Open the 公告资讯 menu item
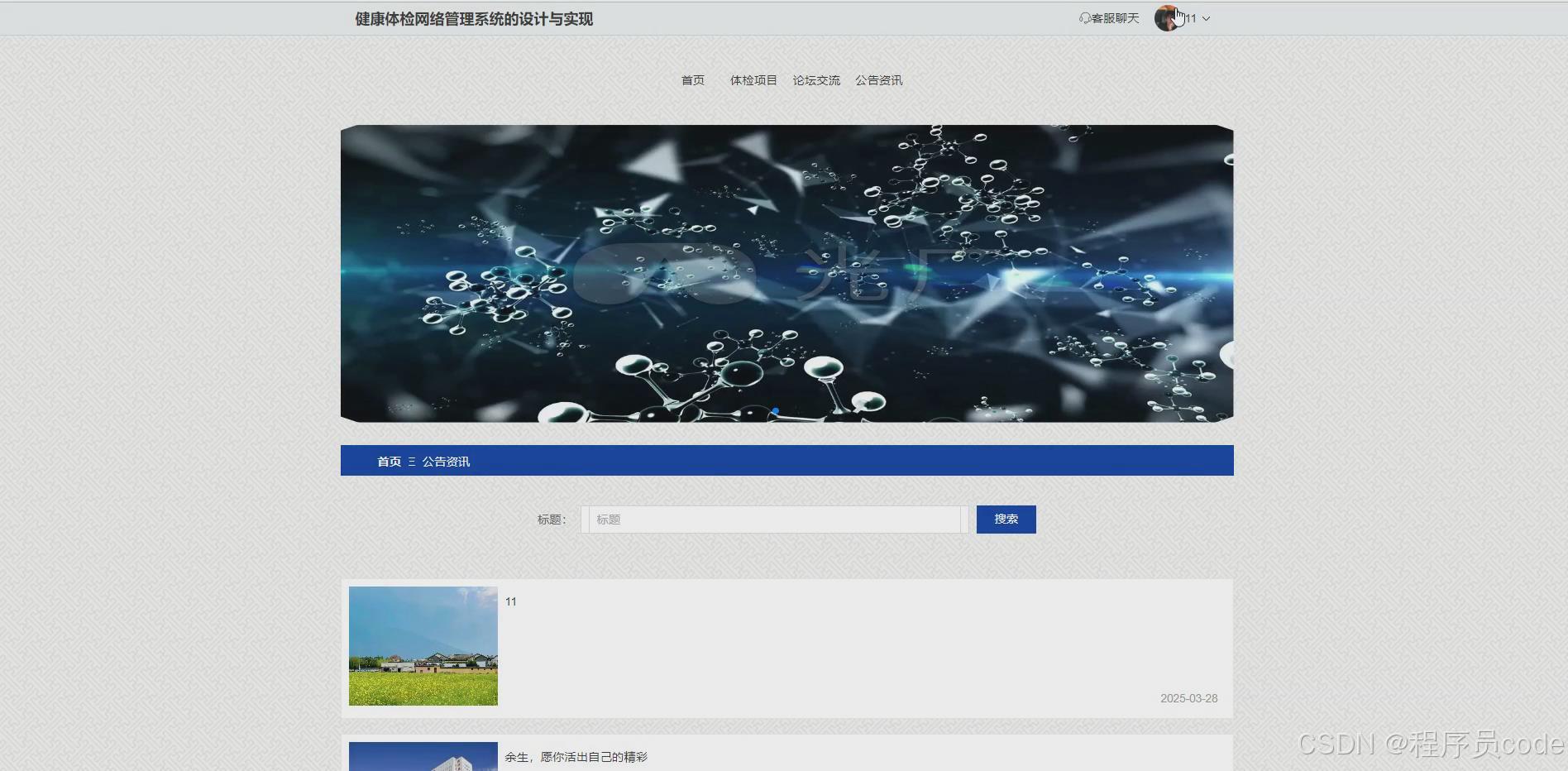This screenshot has height=771, width=1568. click(x=878, y=80)
